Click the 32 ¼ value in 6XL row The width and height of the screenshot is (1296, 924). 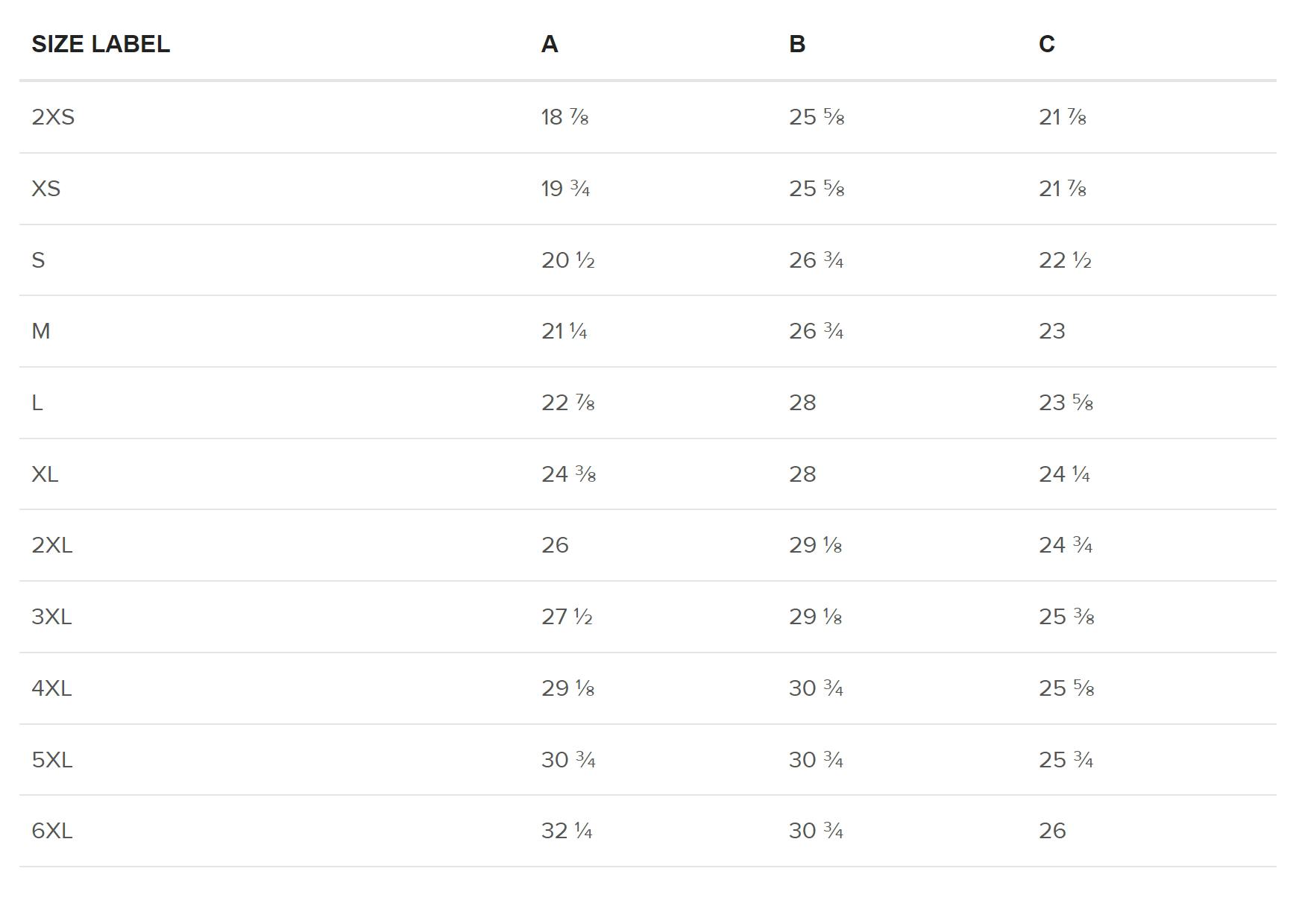pos(567,831)
